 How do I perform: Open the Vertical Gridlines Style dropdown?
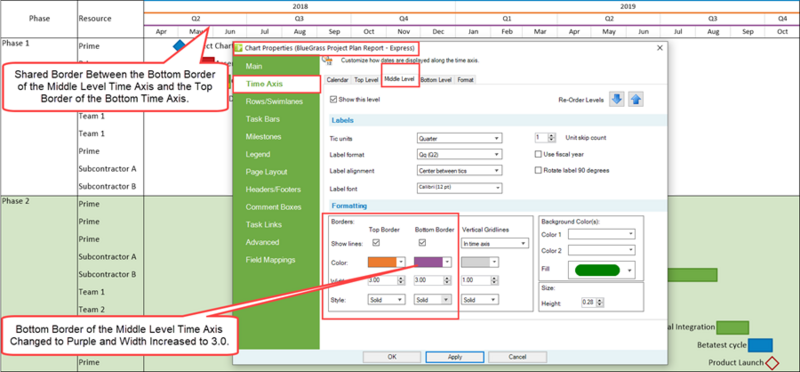click(480, 300)
